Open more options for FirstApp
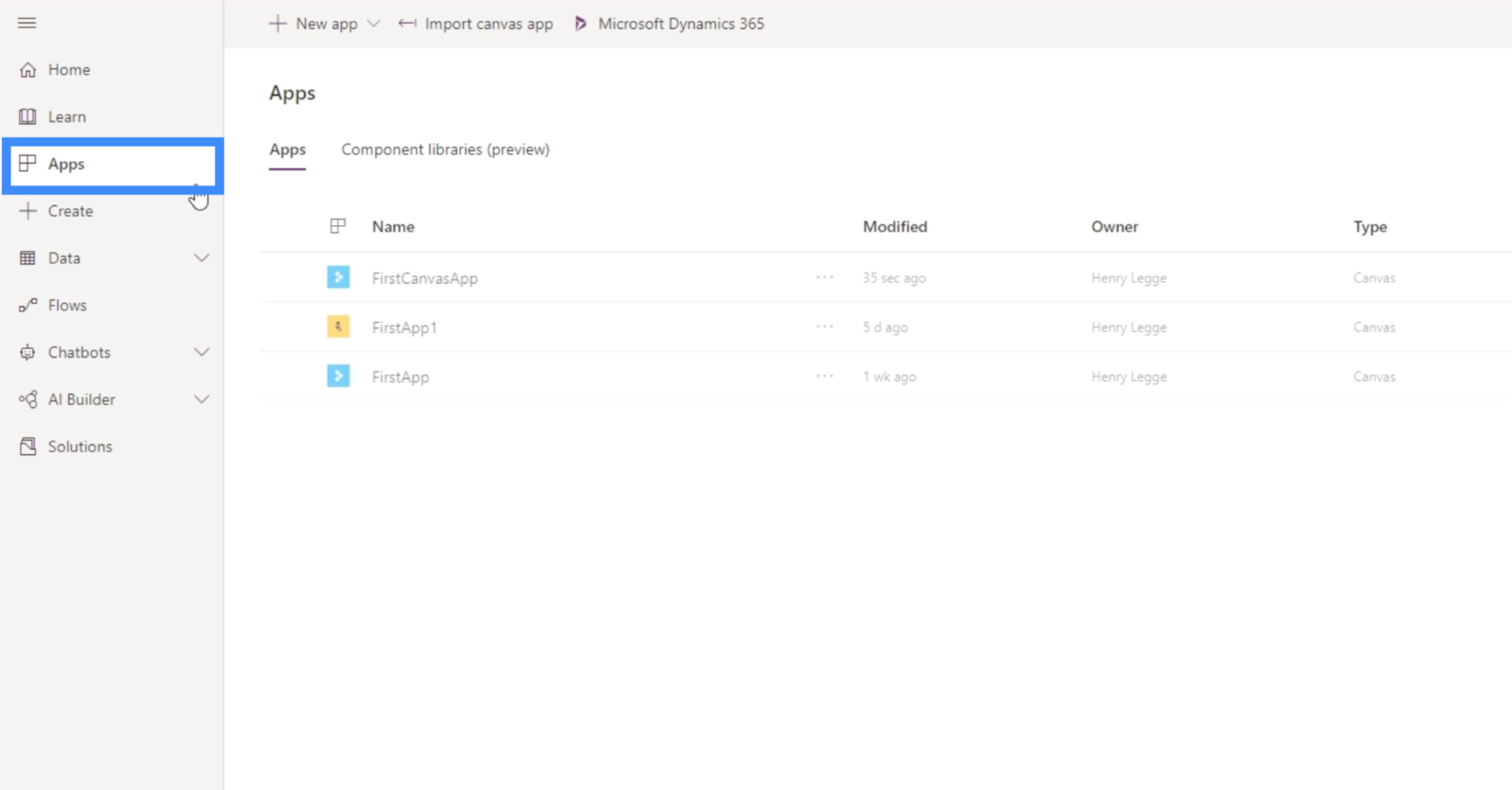Viewport: 1512px width, 790px height. coord(824,375)
